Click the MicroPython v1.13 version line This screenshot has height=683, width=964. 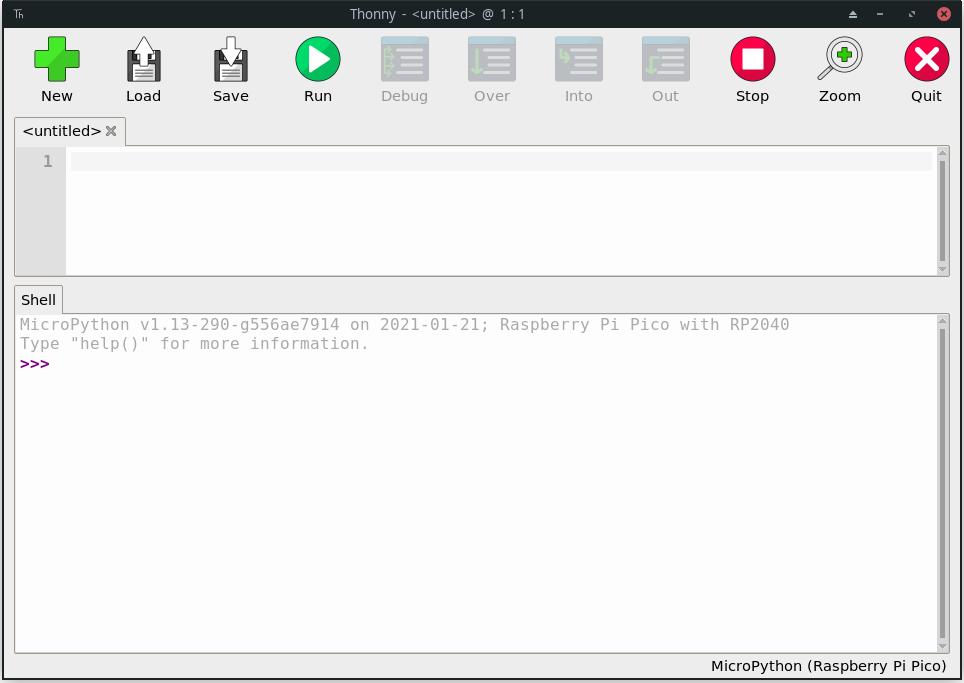[404, 324]
